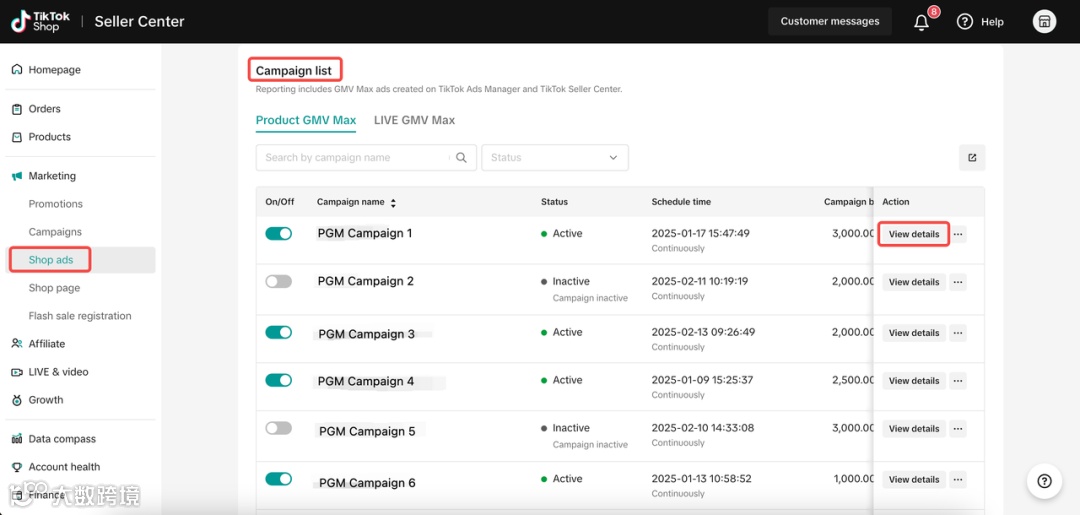Click the PGM Campaign 4 name
This screenshot has width=1080, height=515.
tap(366, 381)
